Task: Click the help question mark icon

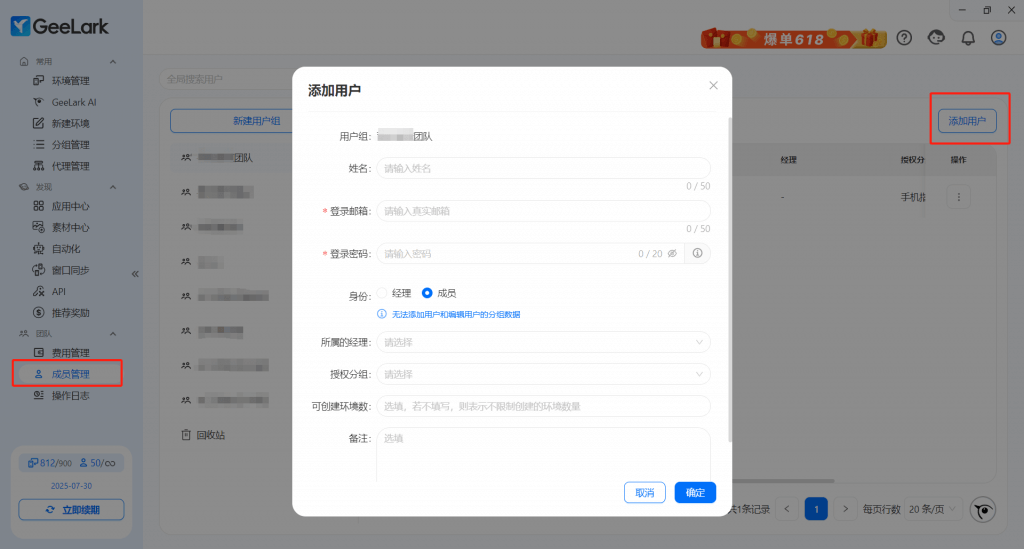Action: pyautogui.click(x=904, y=38)
